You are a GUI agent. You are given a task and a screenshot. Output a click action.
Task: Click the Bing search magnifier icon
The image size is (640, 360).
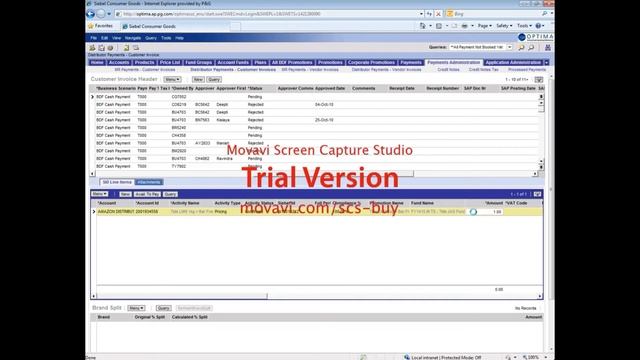tap(544, 14)
